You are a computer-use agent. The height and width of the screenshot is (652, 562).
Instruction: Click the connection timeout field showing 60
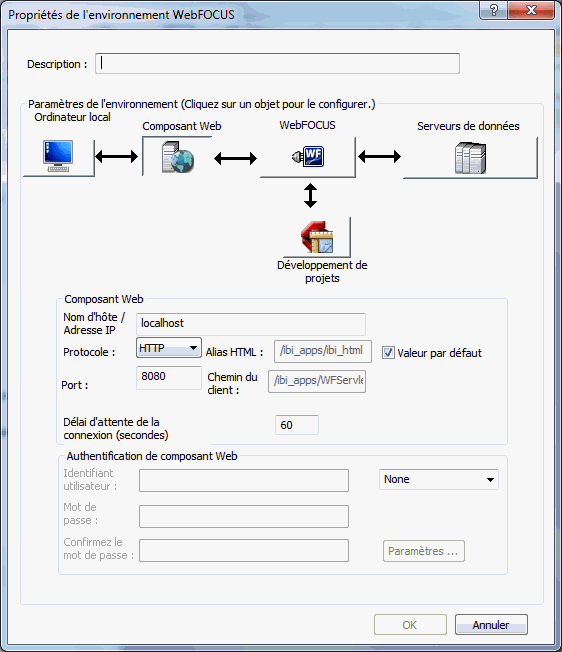click(297, 425)
